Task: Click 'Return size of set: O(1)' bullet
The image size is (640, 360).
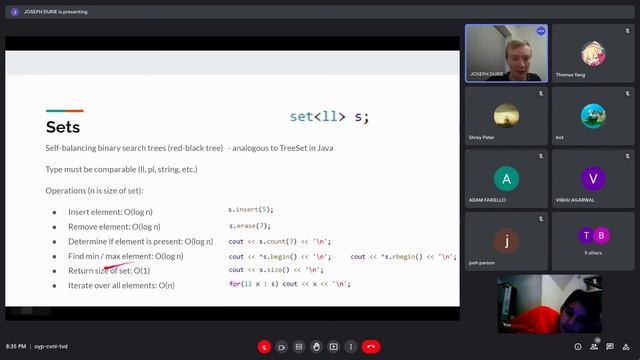Action: 109,271
